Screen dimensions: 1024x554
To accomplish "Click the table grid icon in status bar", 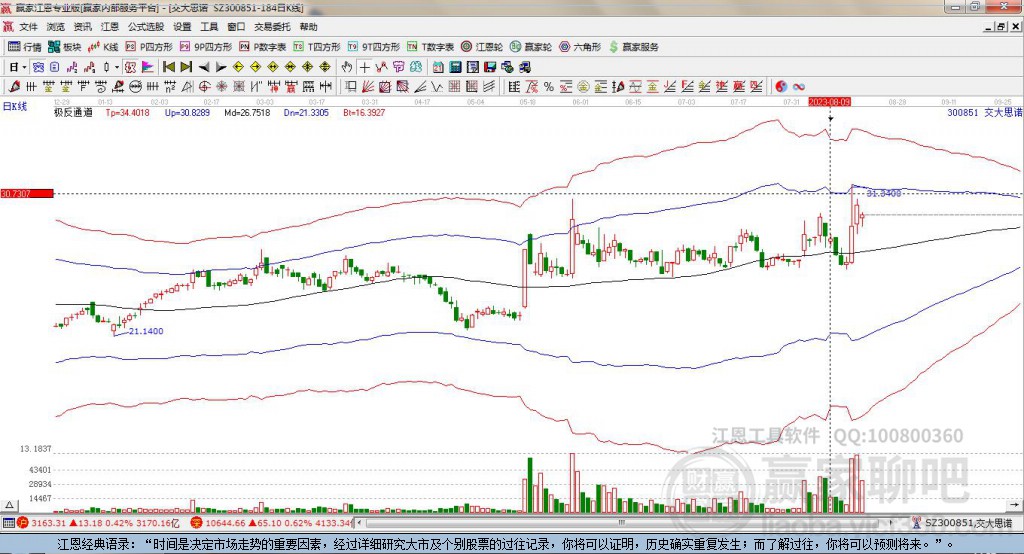I will point(8,523).
